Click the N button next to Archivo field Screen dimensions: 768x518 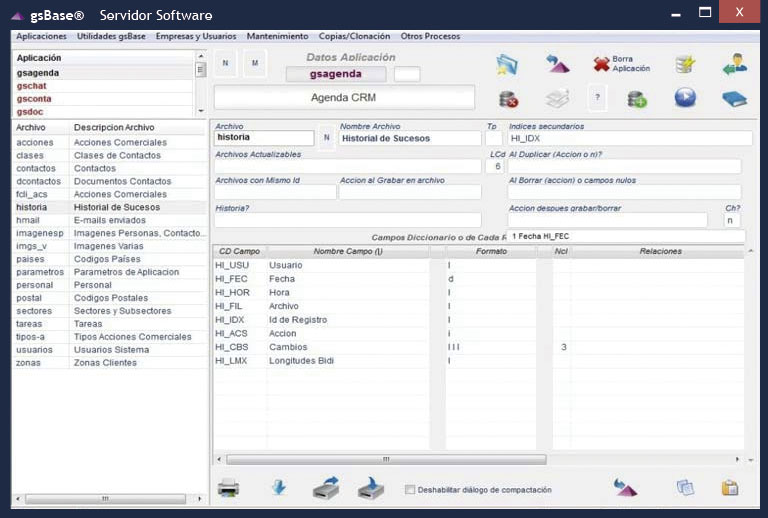327,138
